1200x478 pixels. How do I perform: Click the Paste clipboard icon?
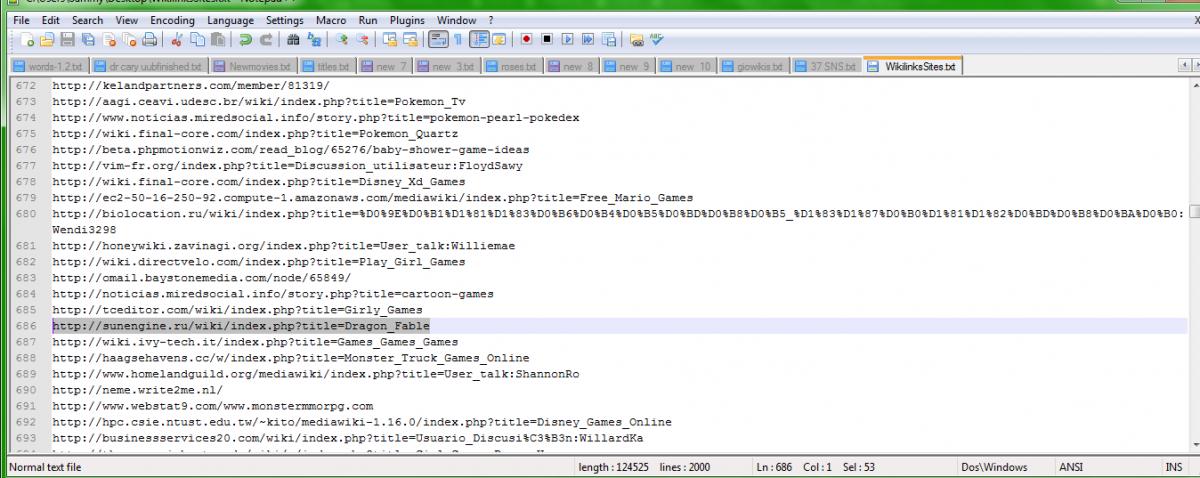(x=217, y=40)
